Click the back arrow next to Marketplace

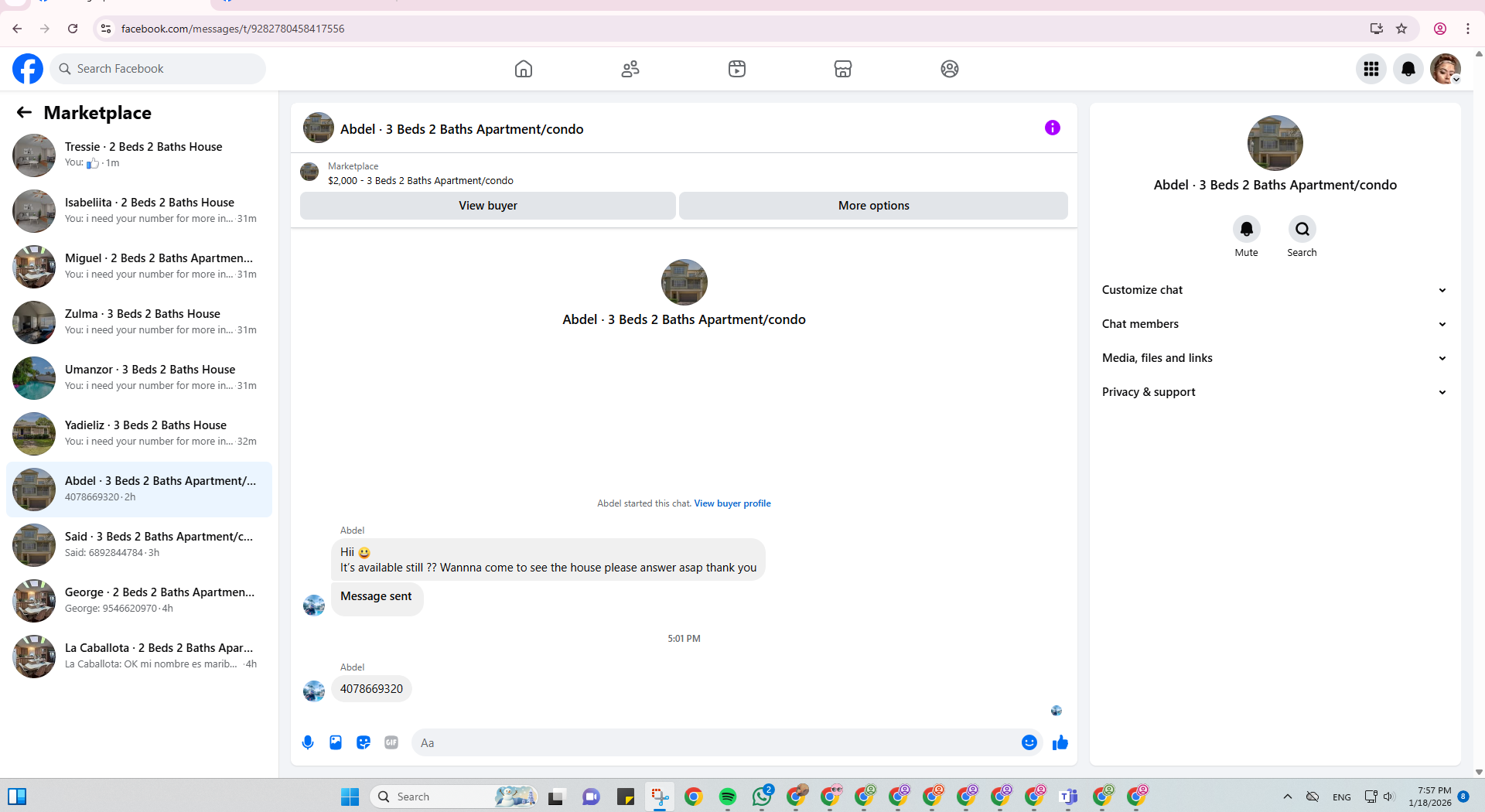[24, 113]
